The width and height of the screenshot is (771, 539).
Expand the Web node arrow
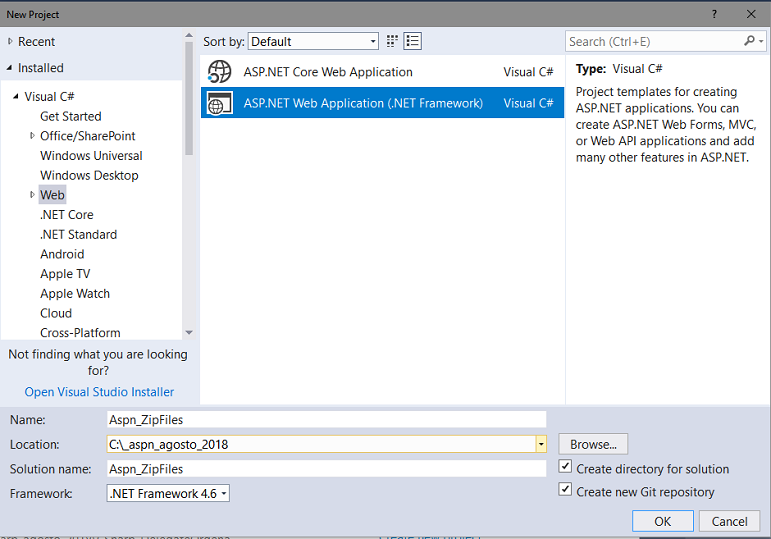click(32, 195)
